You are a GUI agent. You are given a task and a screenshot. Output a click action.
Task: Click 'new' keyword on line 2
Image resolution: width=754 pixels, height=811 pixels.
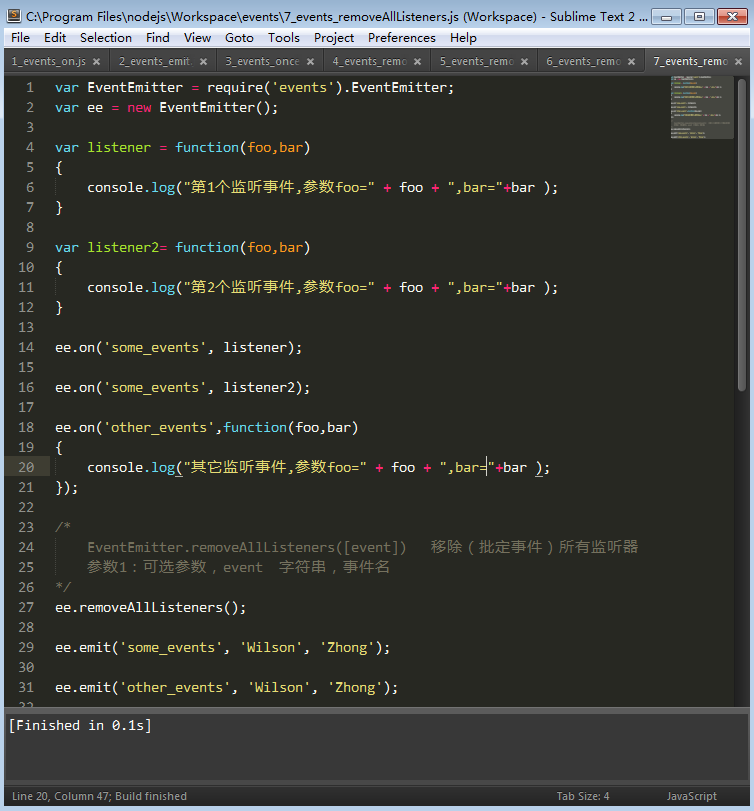139,108
